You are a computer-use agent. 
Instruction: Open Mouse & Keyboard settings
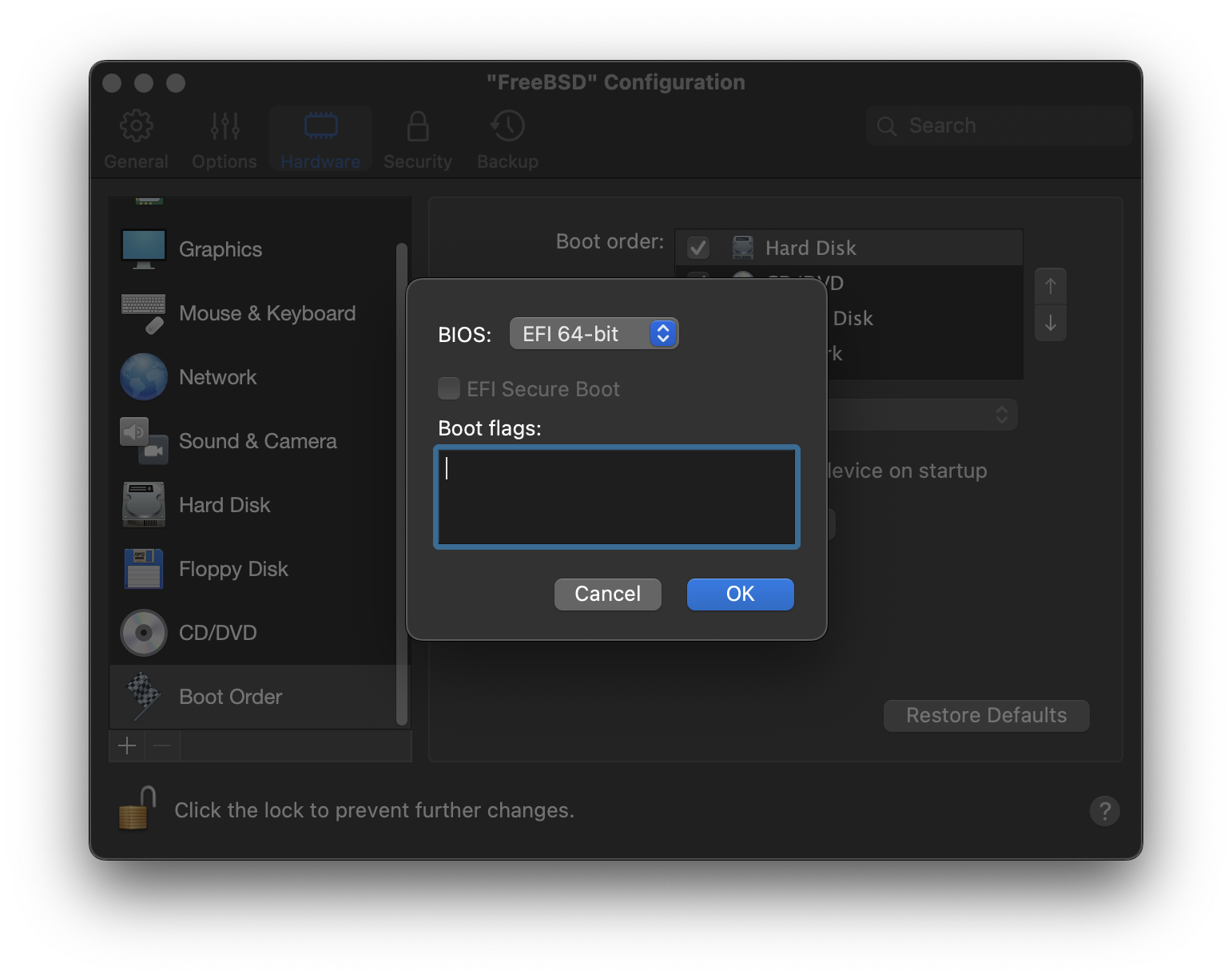(267, 312)
